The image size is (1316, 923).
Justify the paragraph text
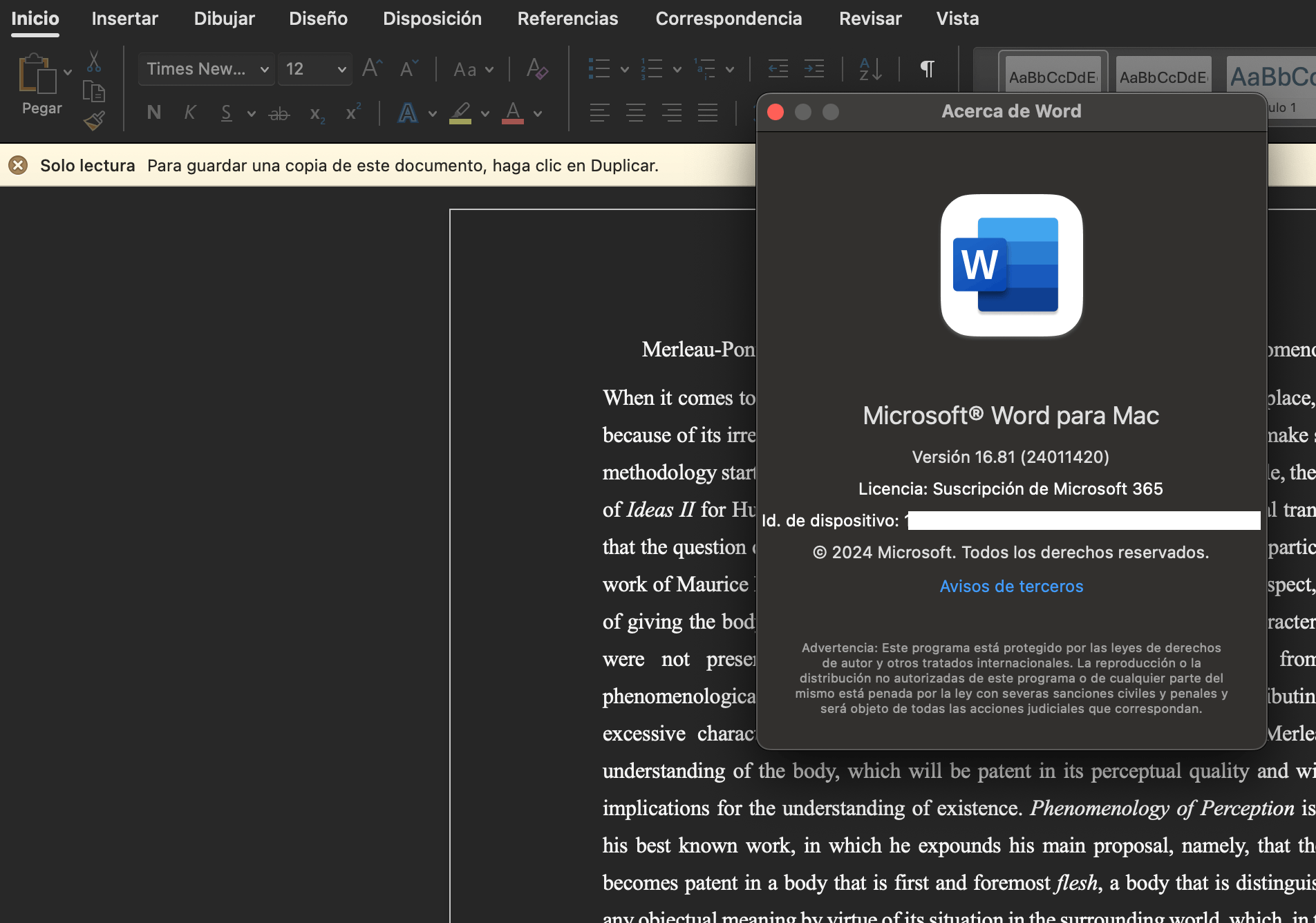pyautogui.click(x=707, y=113)
